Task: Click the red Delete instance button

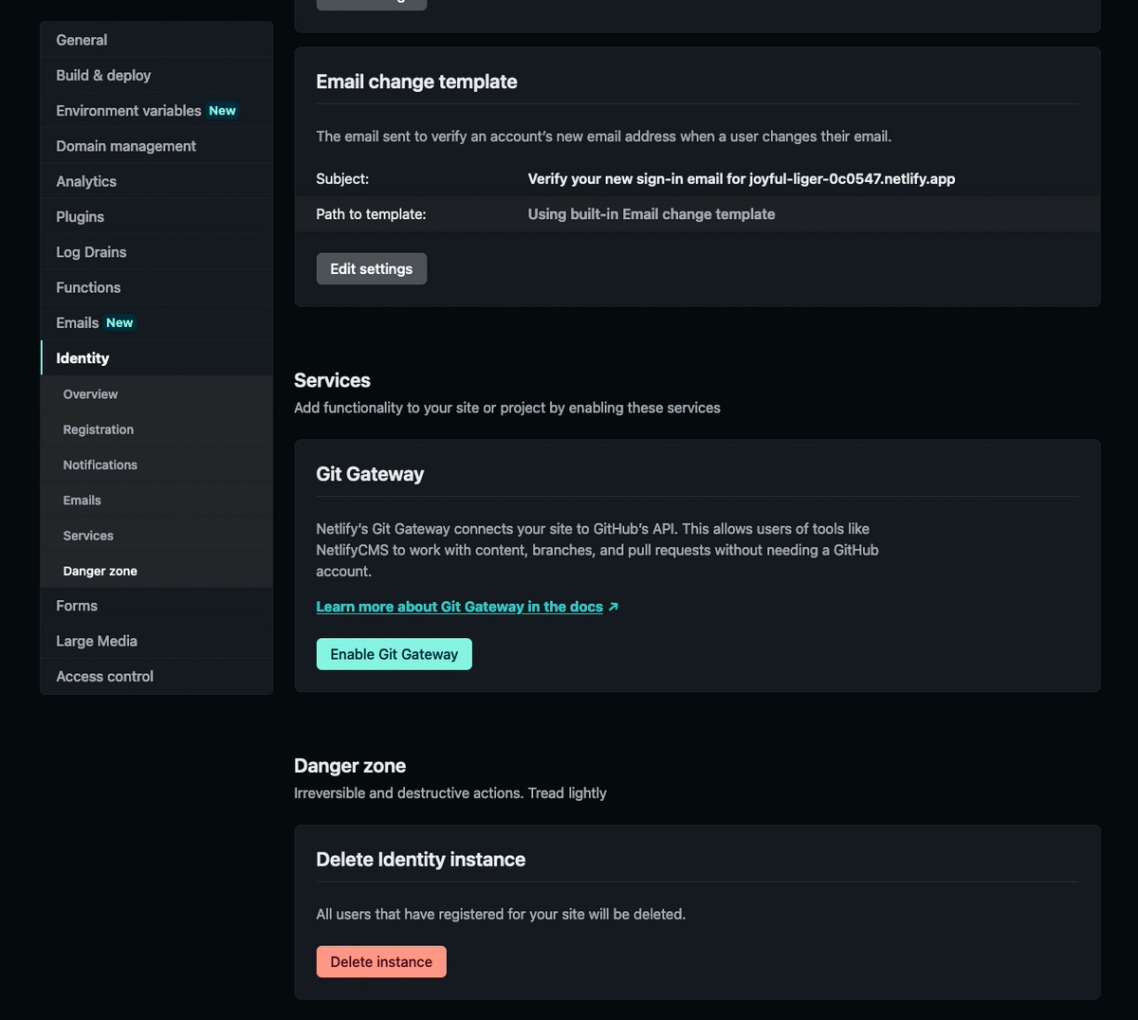Action: click(381, 962)
